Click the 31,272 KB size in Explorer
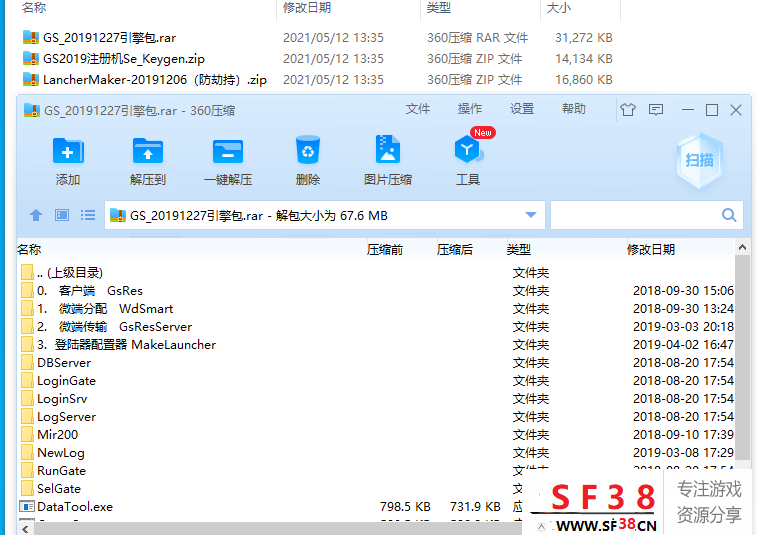This screenshot has height=535, width=757. 584,38
